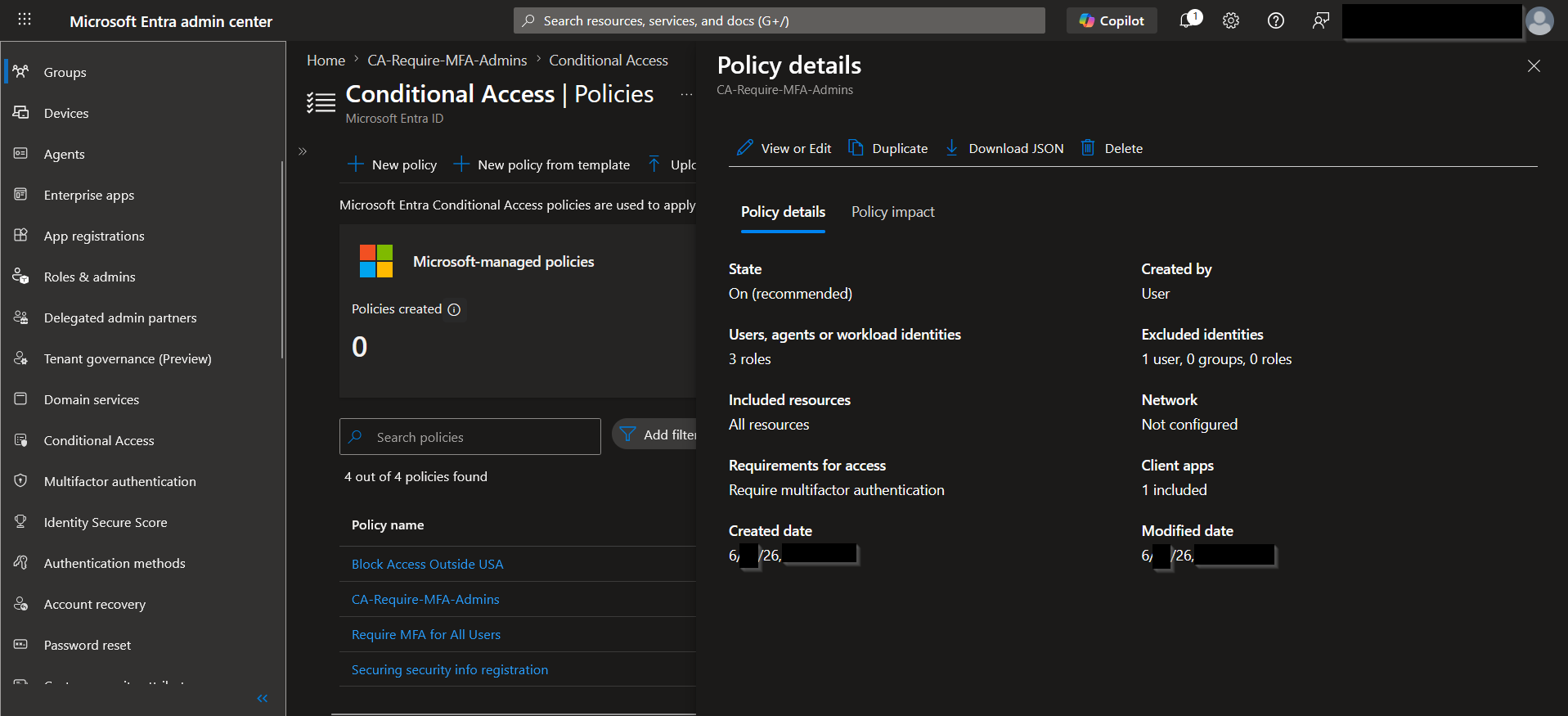Click the Identity Secure Score trophy icon

(21, 521)
